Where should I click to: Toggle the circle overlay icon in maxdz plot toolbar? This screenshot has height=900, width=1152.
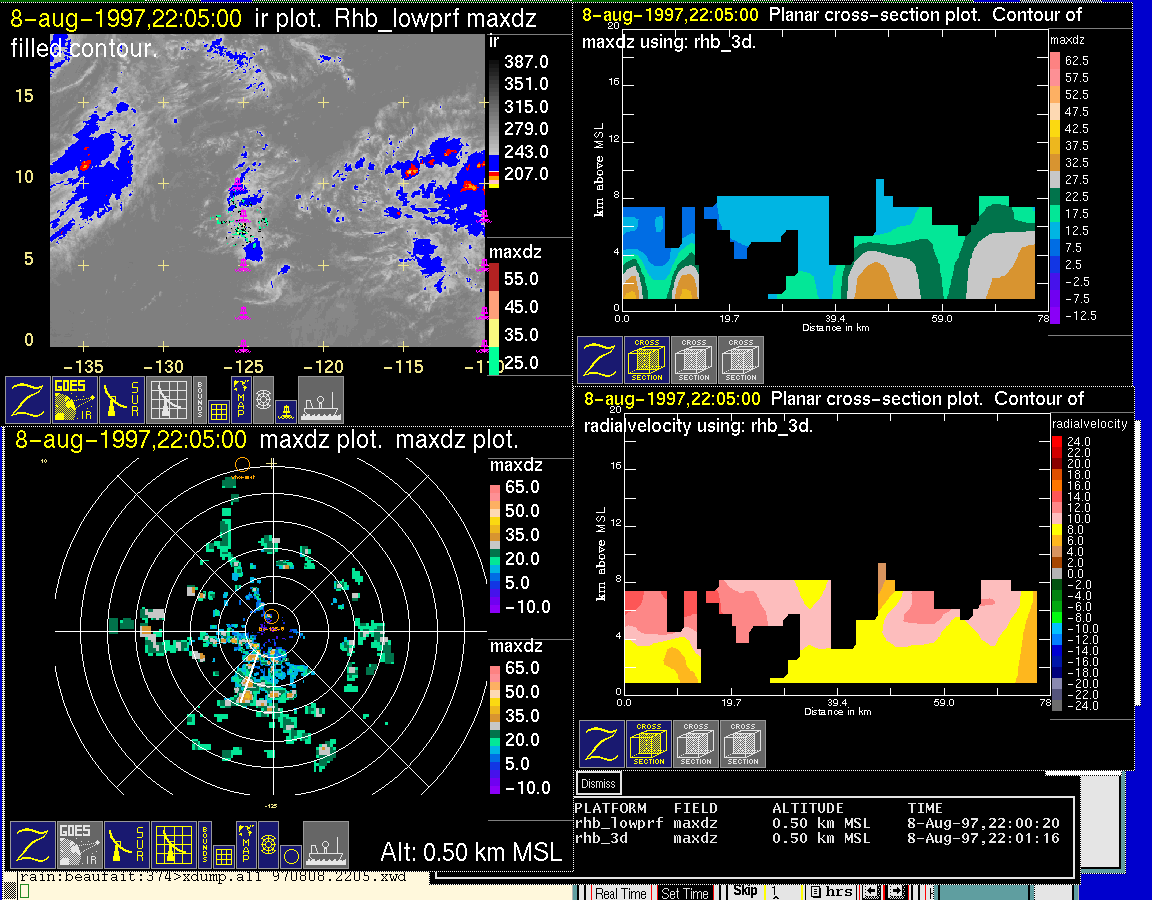[289, 856]
